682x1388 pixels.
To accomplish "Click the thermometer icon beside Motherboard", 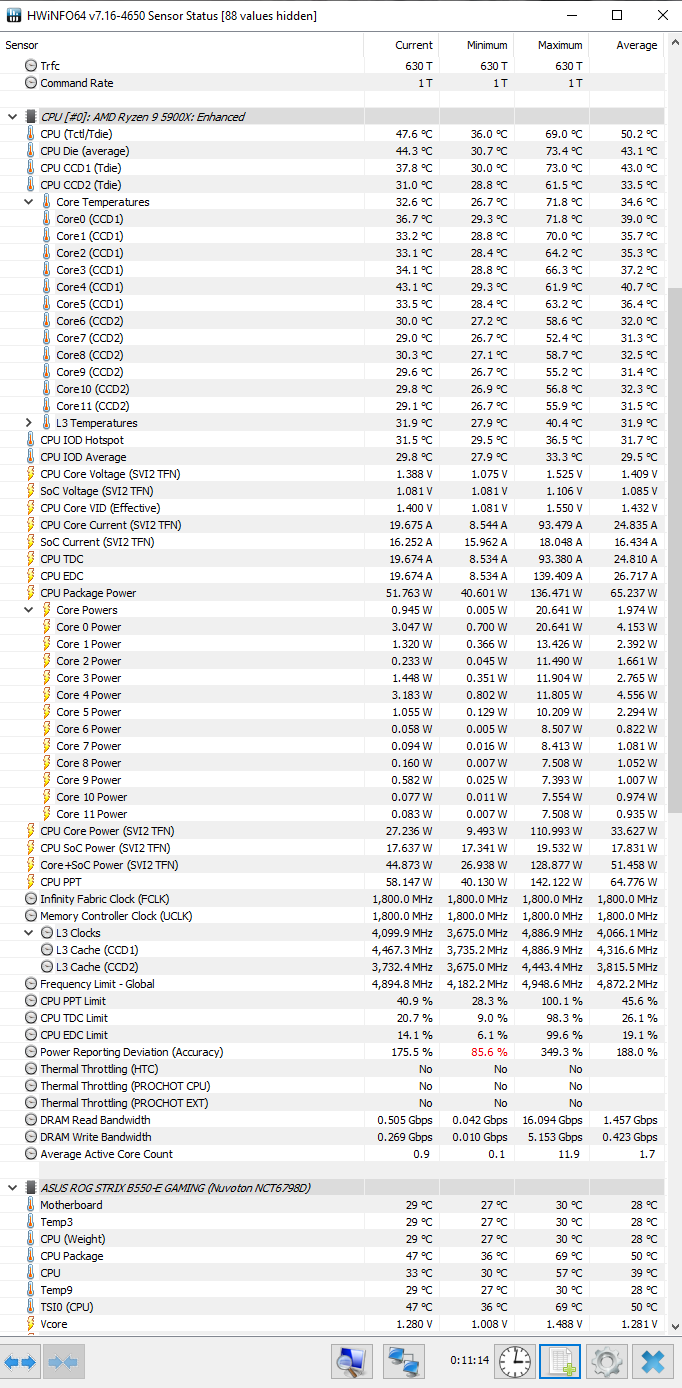I will point(30,1205).
